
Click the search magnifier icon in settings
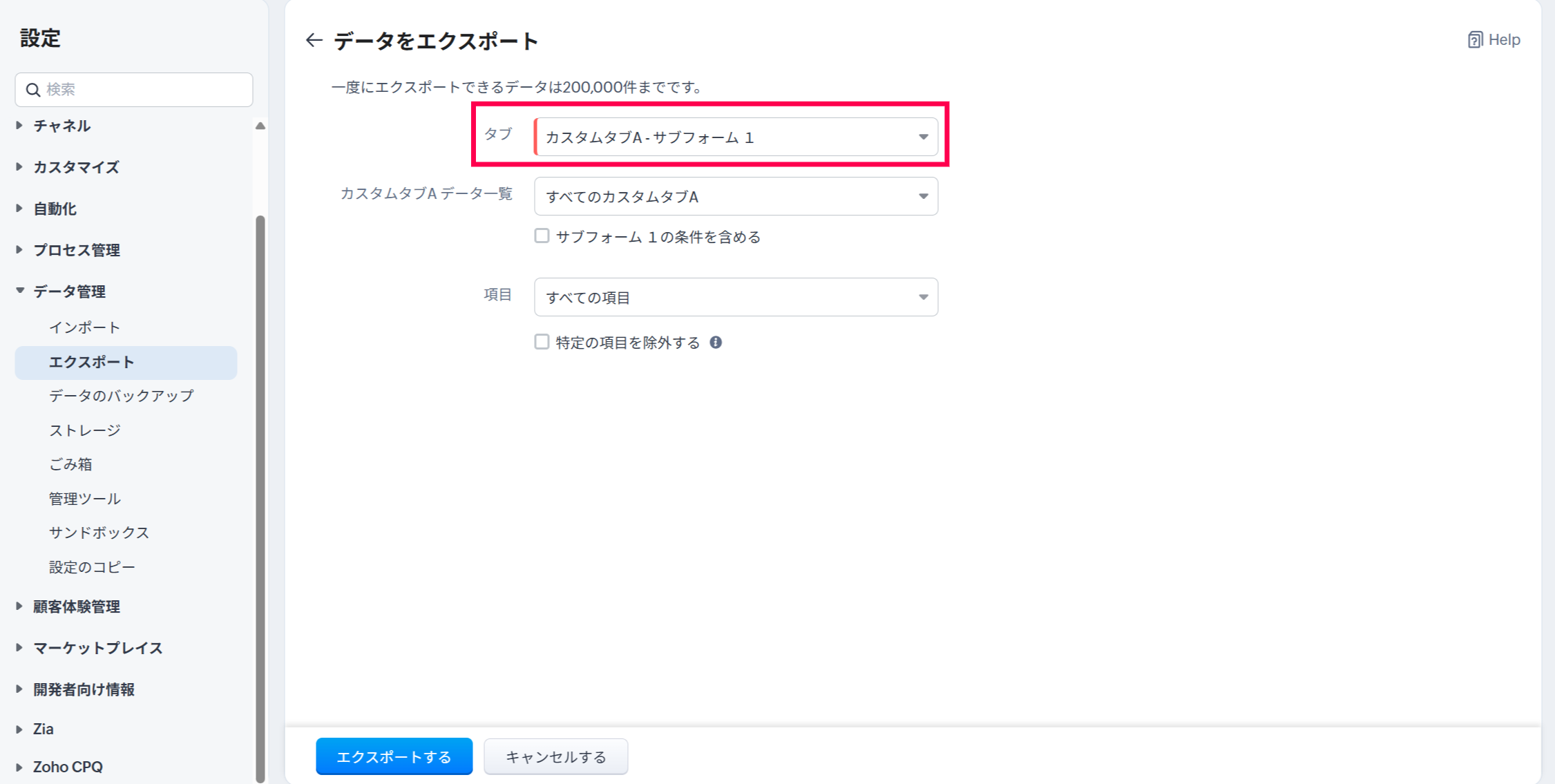point(32,90)
